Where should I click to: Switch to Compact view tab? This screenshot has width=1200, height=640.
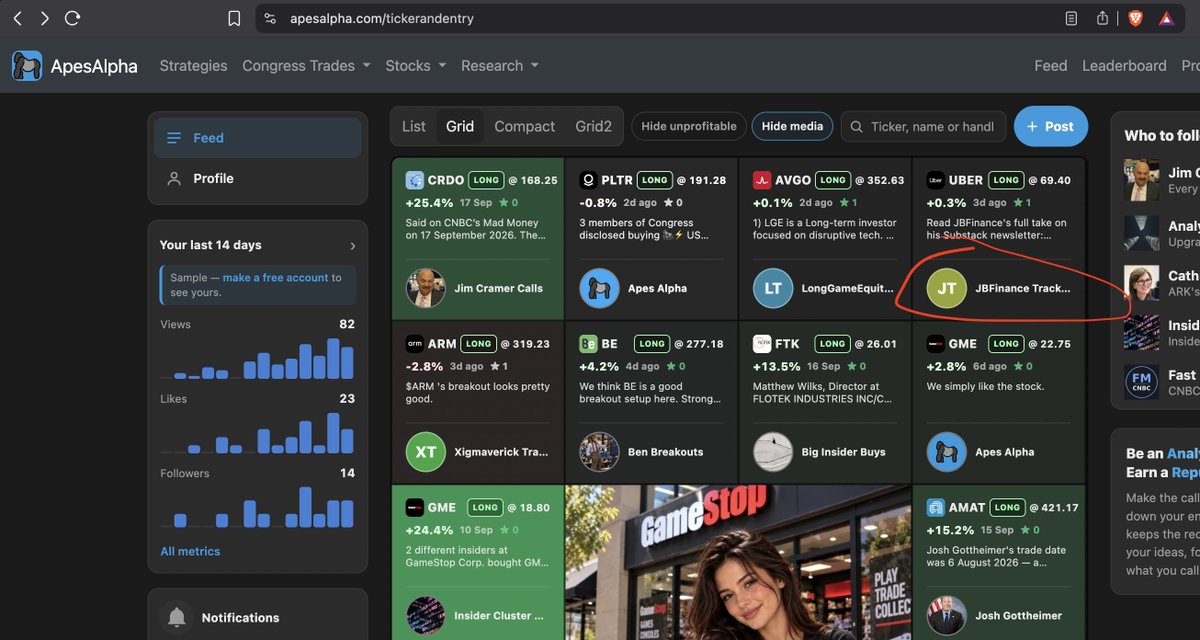coord(524,126)
